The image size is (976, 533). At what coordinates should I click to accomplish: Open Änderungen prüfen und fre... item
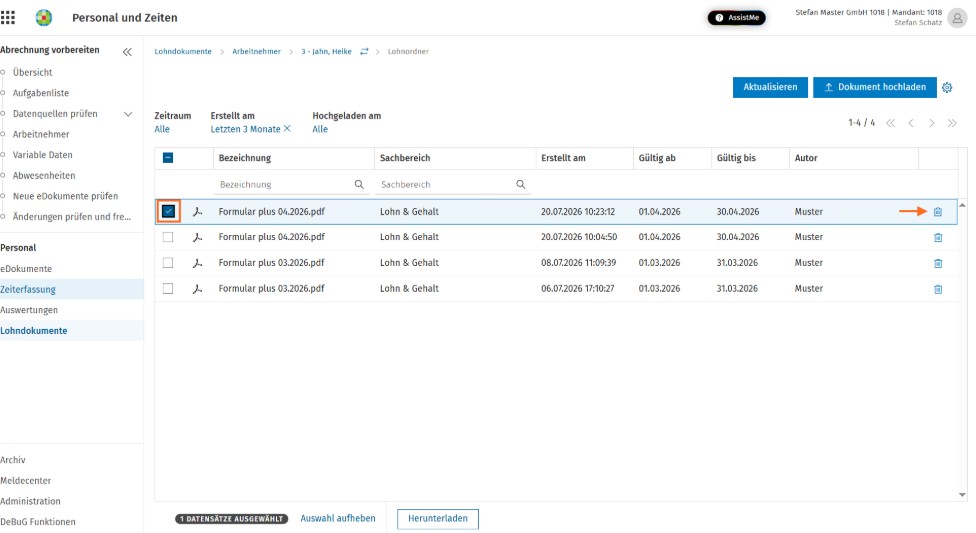(x=72, y=217)
